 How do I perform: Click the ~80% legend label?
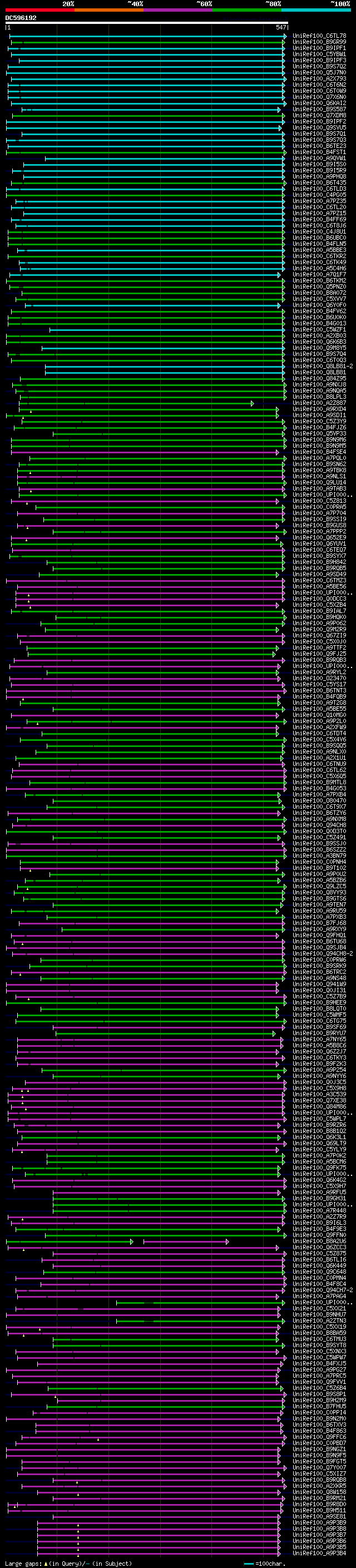click(273, 4)
